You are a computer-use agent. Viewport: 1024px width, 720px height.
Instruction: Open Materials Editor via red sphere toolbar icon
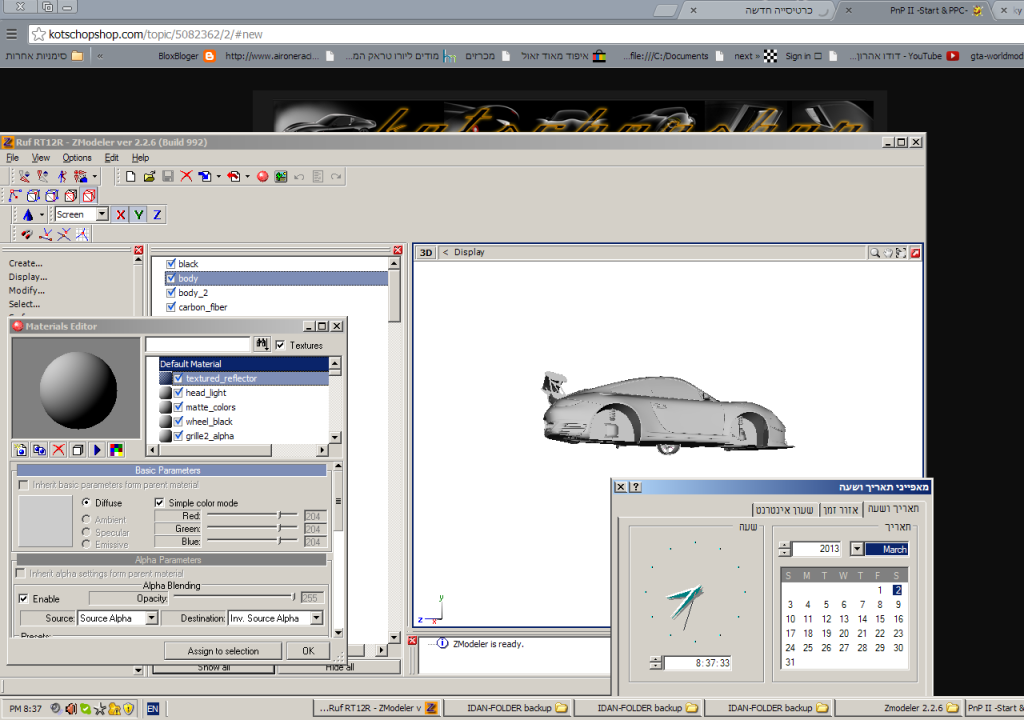coord(263,177)
